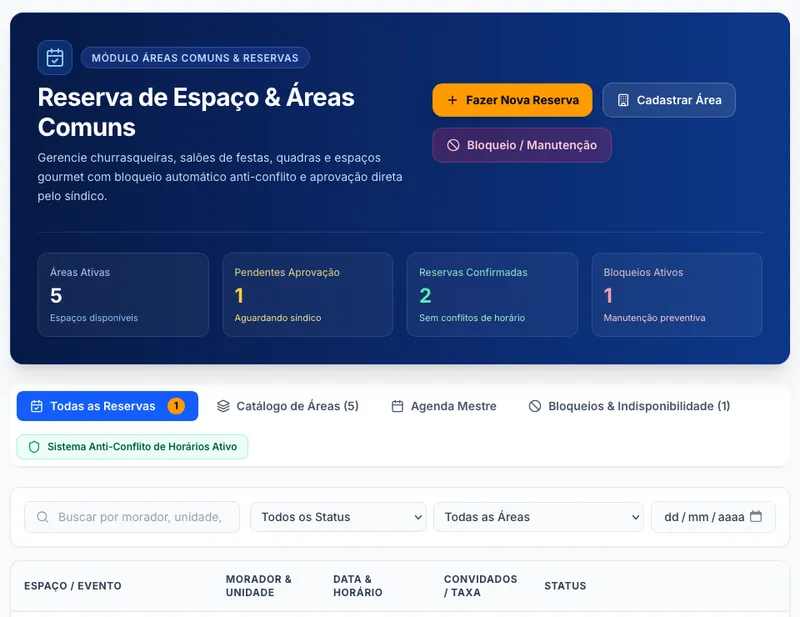The height and width of the screenshot is (617, 800).
Task: Click the Módulo Áreas Comuns & Reservas pill
Action: tap(195, 58)
